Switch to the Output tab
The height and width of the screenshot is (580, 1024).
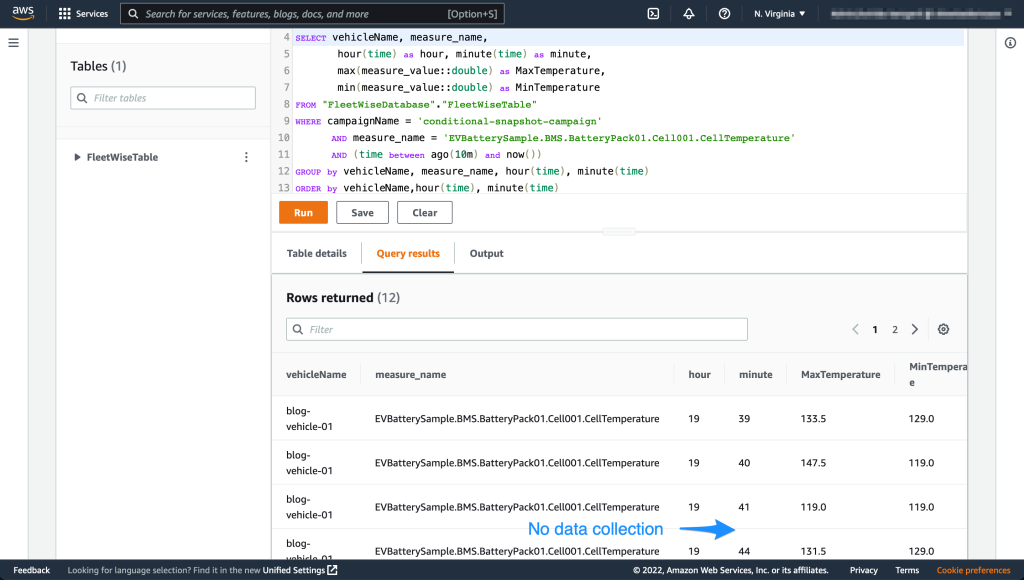click(x=486, y=253)
